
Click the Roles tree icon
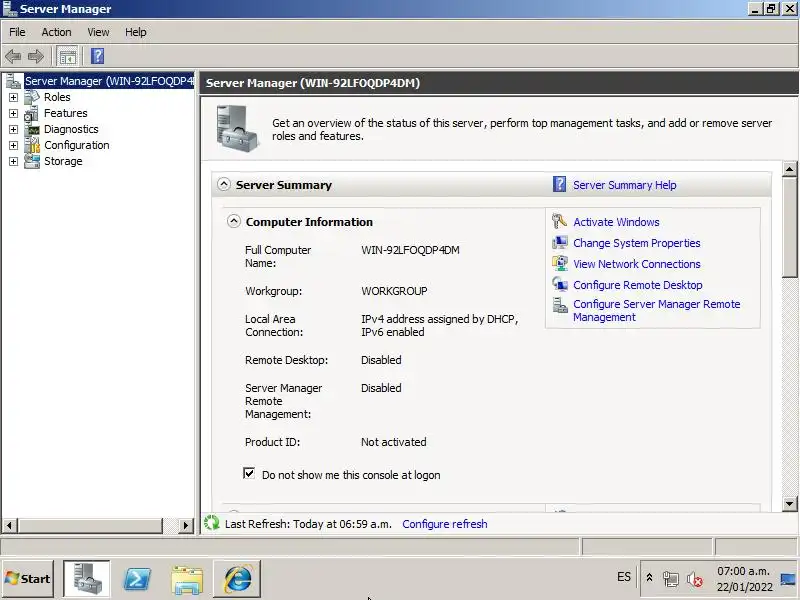[x=32, y=97]
